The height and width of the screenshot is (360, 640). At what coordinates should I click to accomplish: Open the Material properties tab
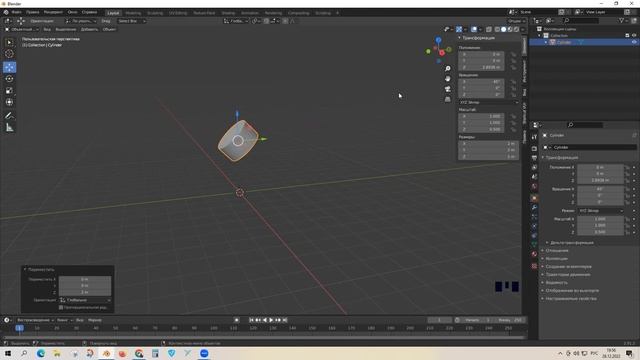(534, 254)
